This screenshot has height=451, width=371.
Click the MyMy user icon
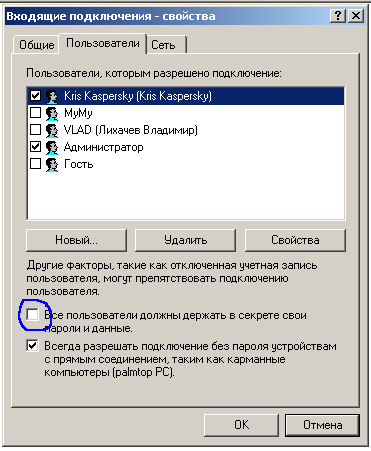[x=52, y=113]
